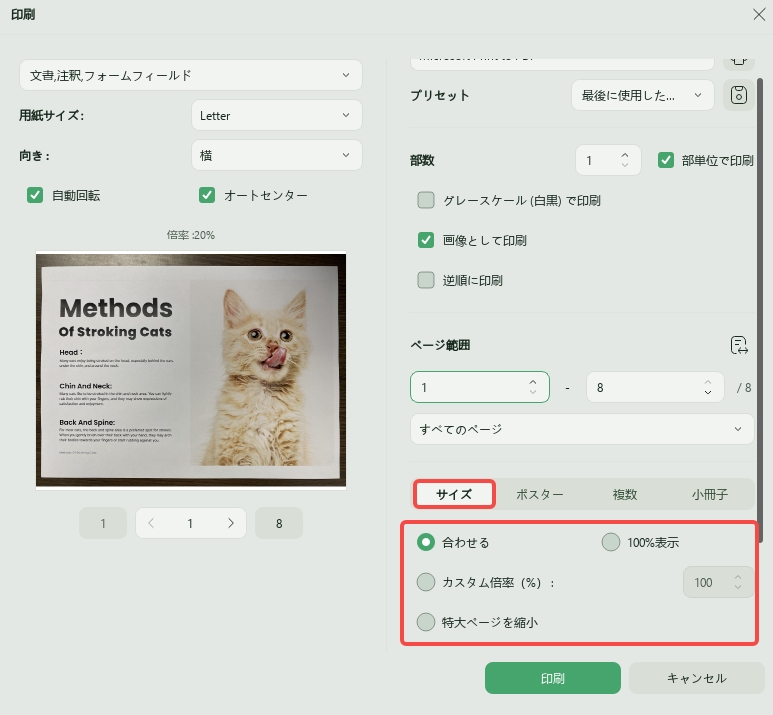
Task: Select the 100%表示 radio option
Action: [610, 542]
